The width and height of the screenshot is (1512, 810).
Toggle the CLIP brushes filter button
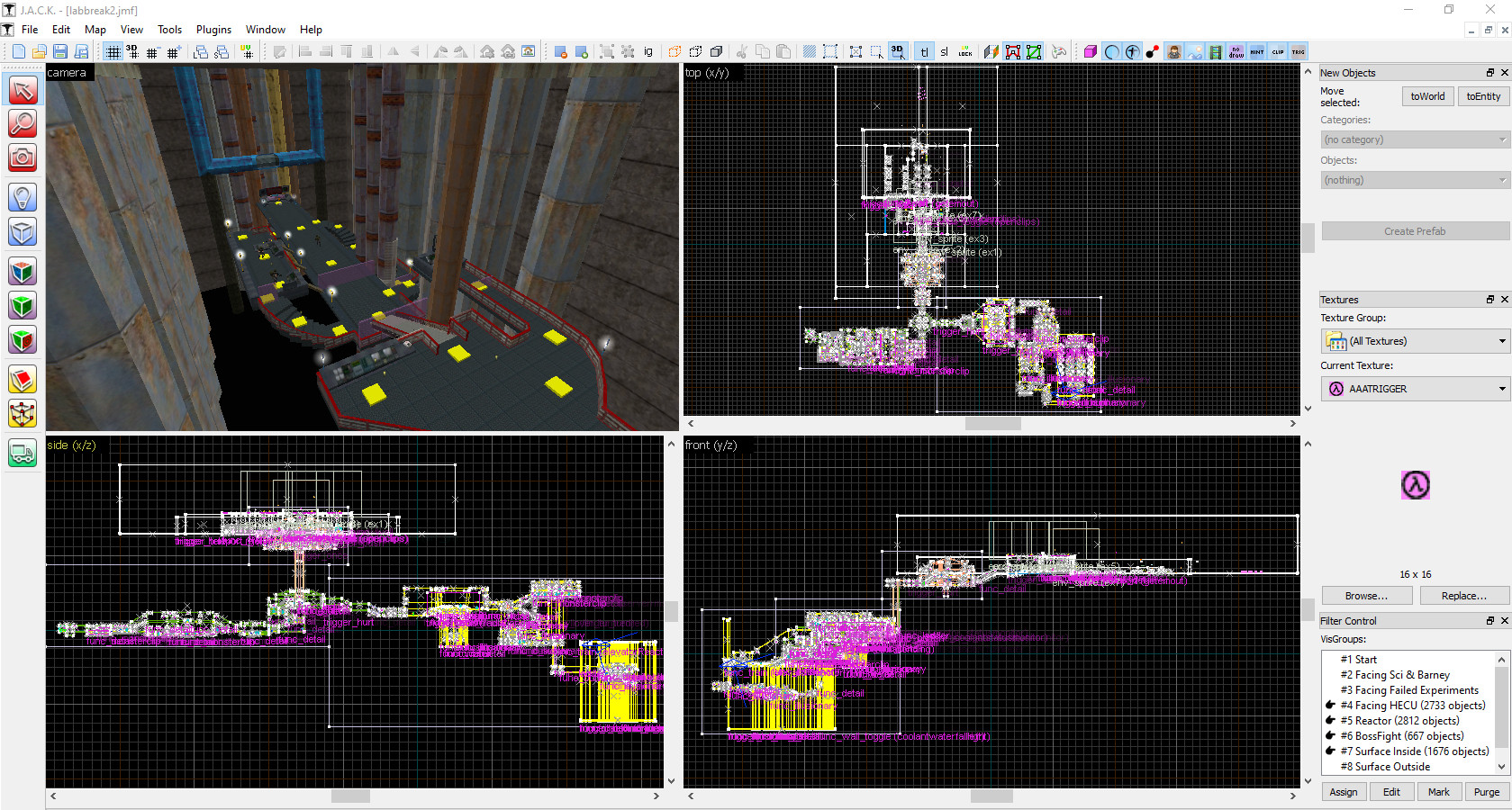click(x=1278, y=51)
